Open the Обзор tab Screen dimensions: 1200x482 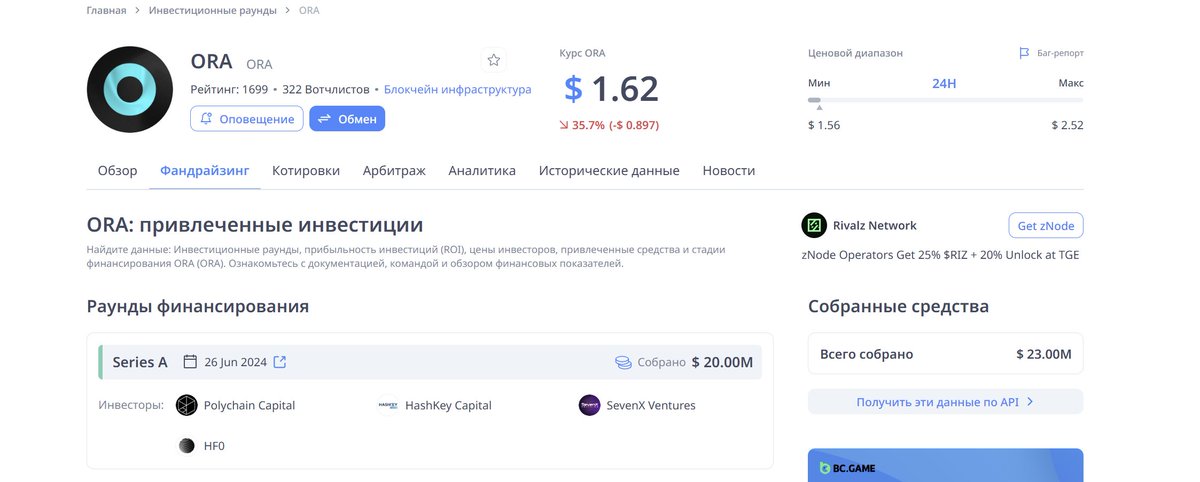coord(117,171)
